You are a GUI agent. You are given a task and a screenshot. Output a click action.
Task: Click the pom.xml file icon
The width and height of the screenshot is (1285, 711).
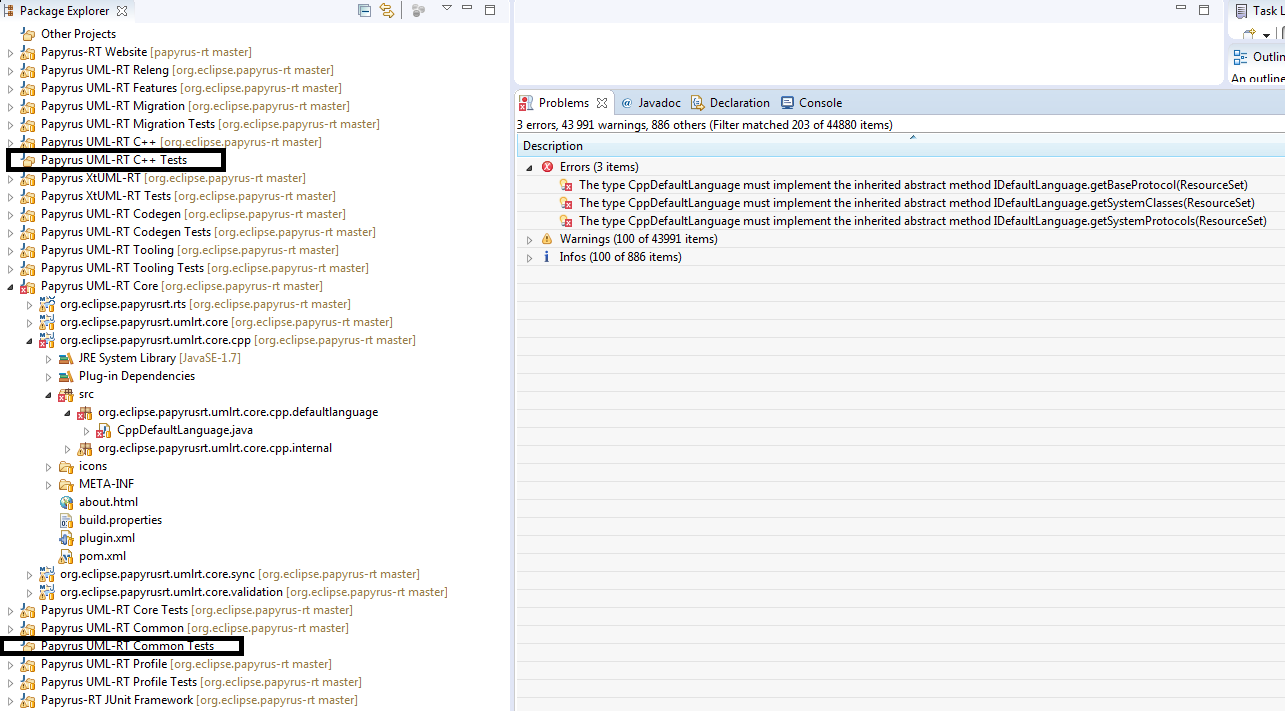coord(66,556)
